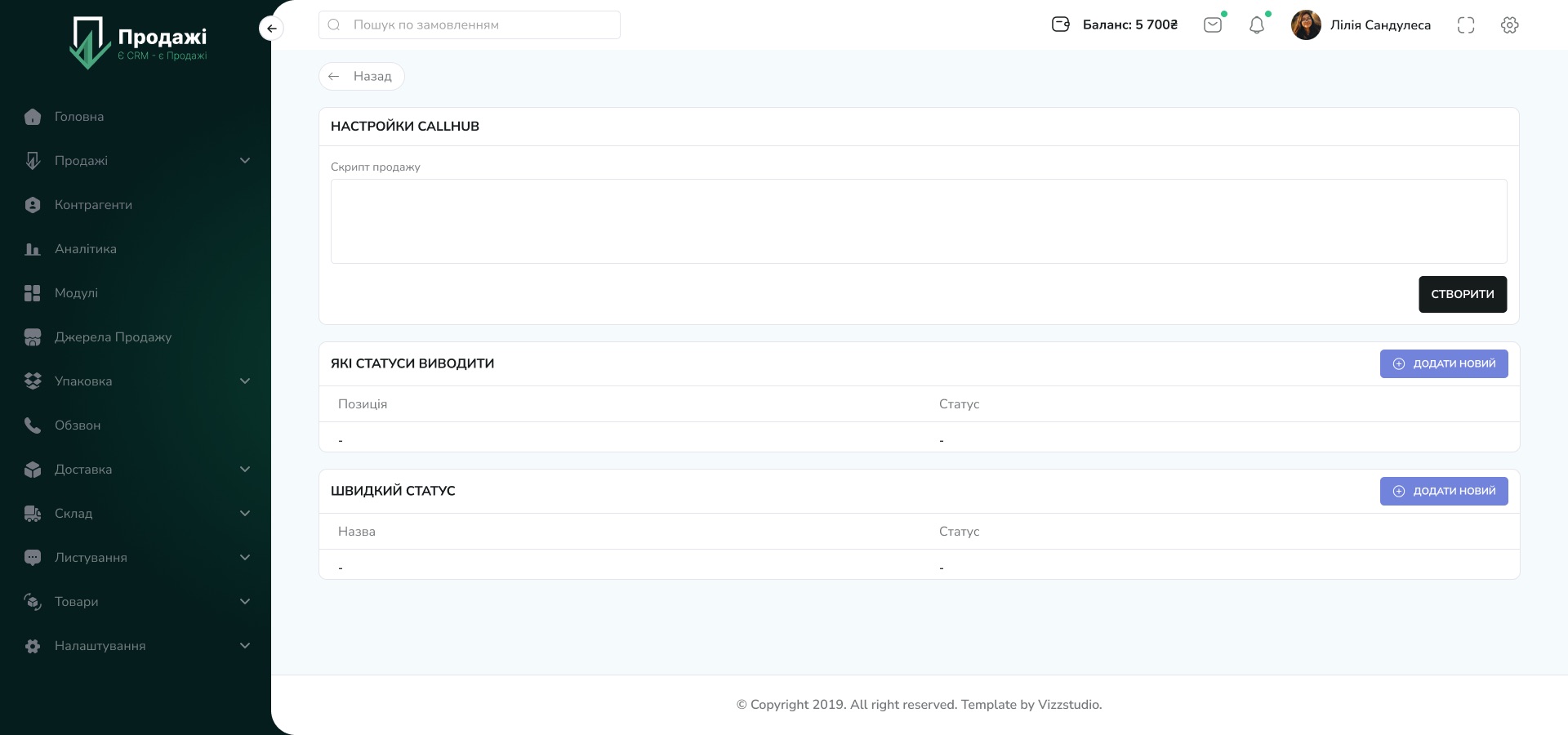The image size is (1568, 735).
Task: Expand the Упаковка menu chevron
Action: pos(245,381)
